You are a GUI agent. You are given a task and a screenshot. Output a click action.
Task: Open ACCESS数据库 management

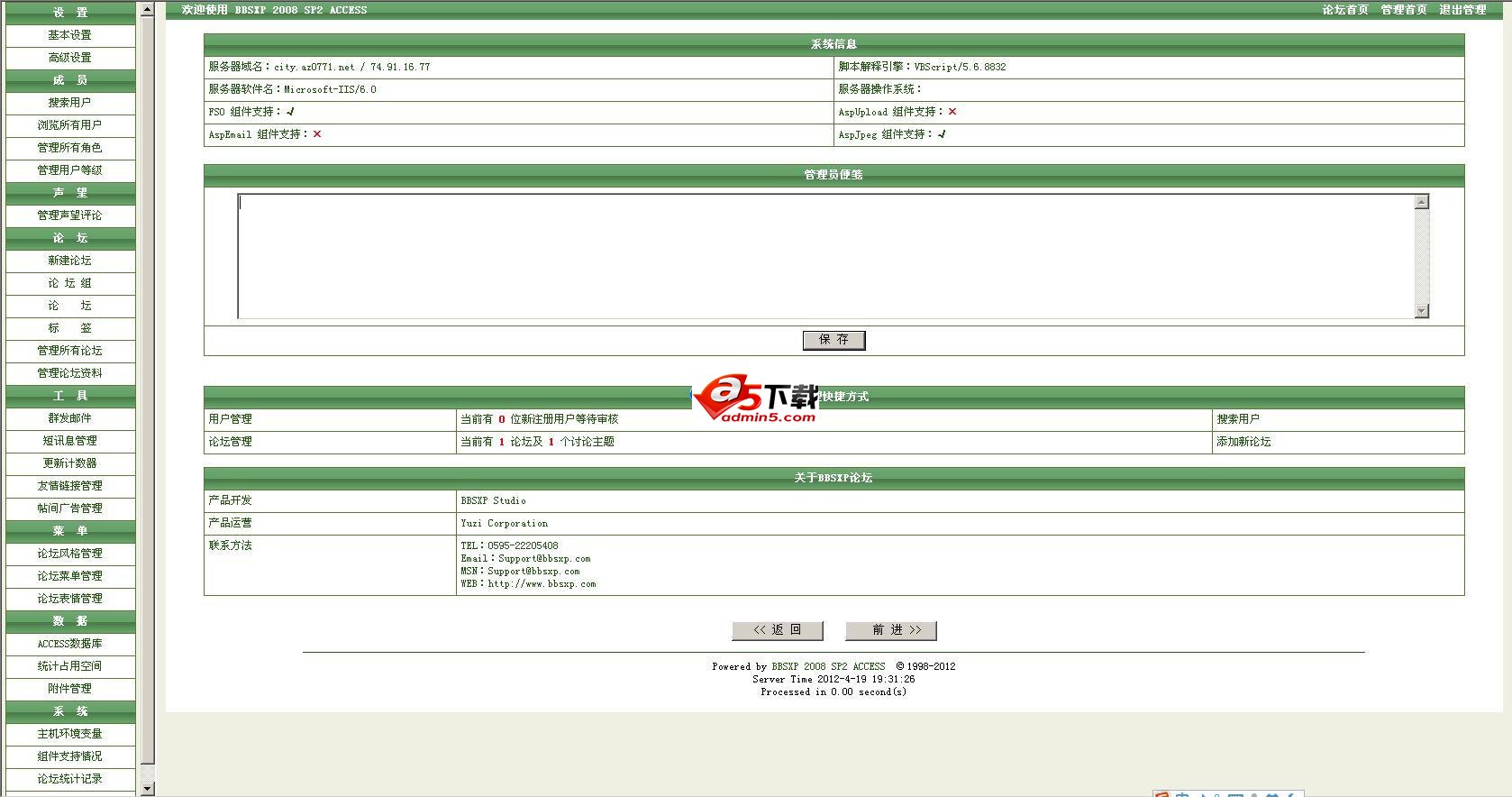tap(69, 644)
